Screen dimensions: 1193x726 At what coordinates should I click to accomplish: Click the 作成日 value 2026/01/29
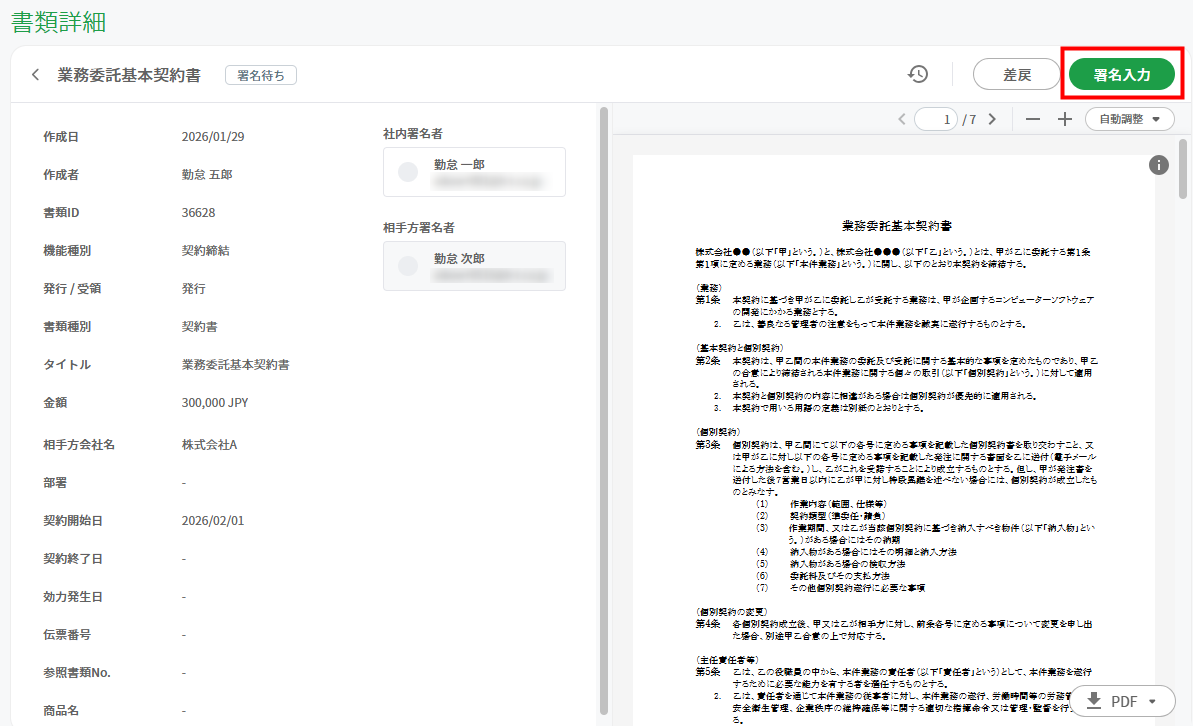pos(213,137)
